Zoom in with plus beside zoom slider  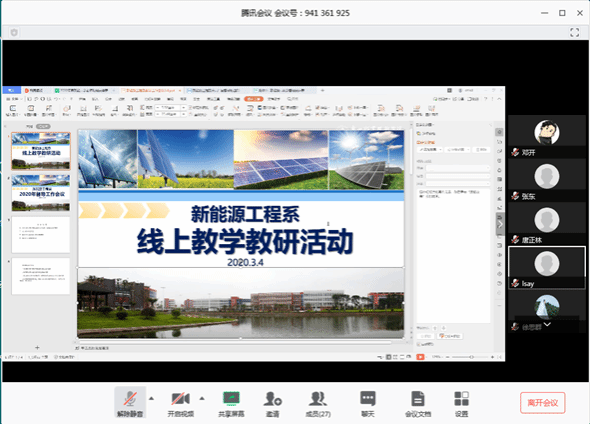493,357
